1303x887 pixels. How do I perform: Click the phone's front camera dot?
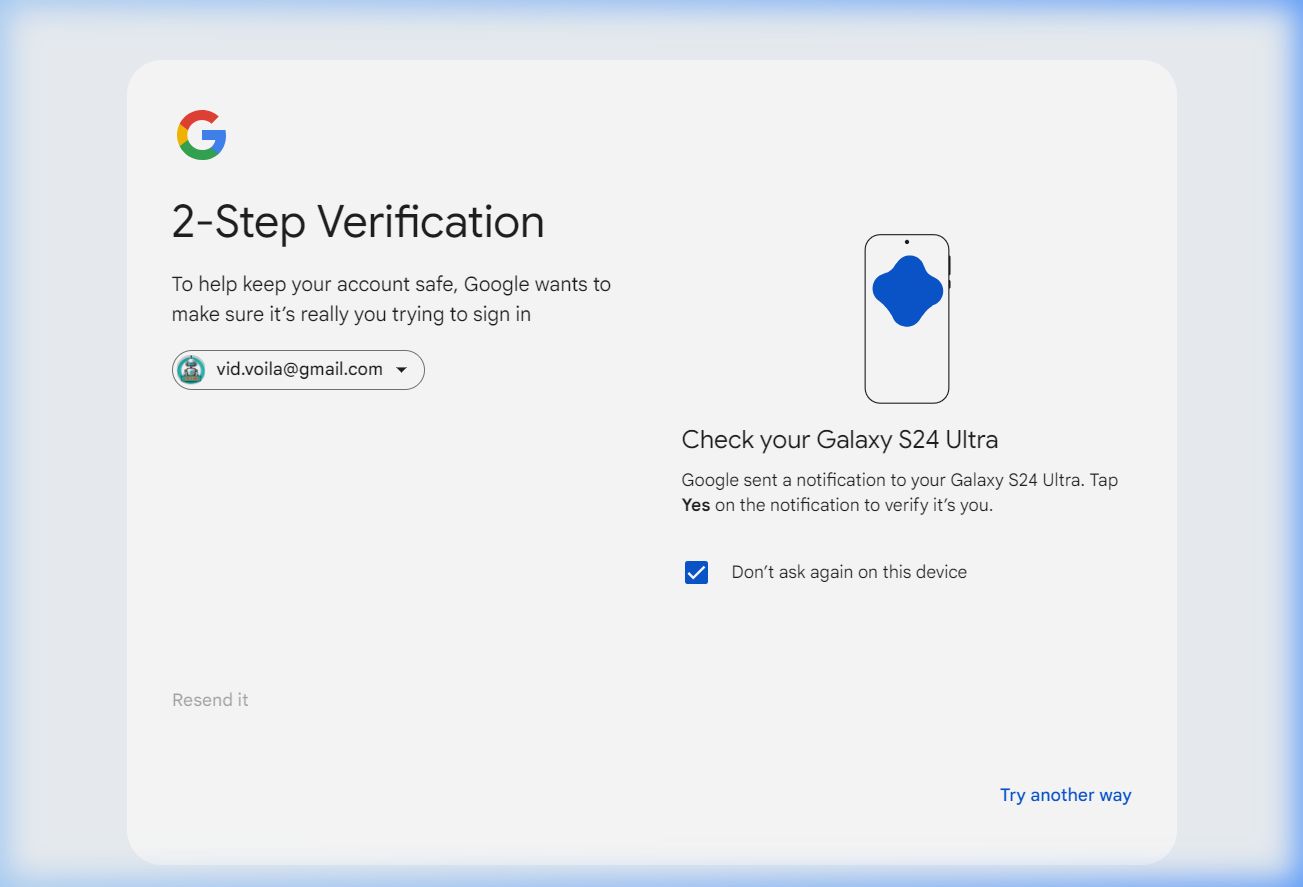point(906,242)
